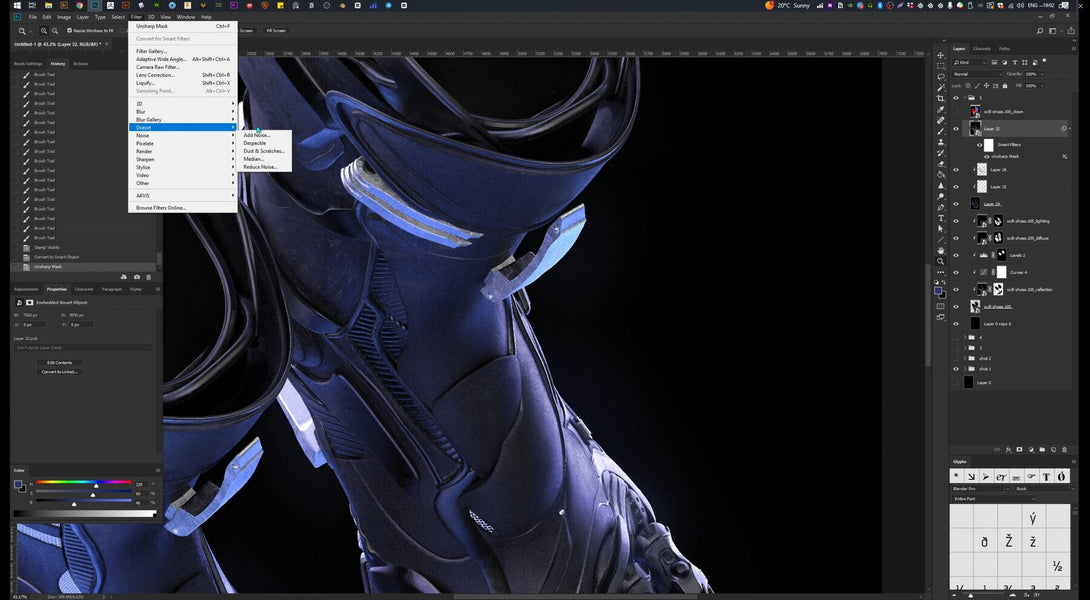Click the Fill Screen button

(276, 31)
